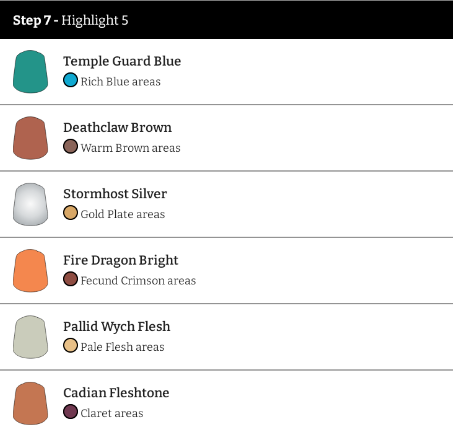The image size is (453, 433).
Task: Click the Deathclaw Brown paint name
Action: pos(117,128)
